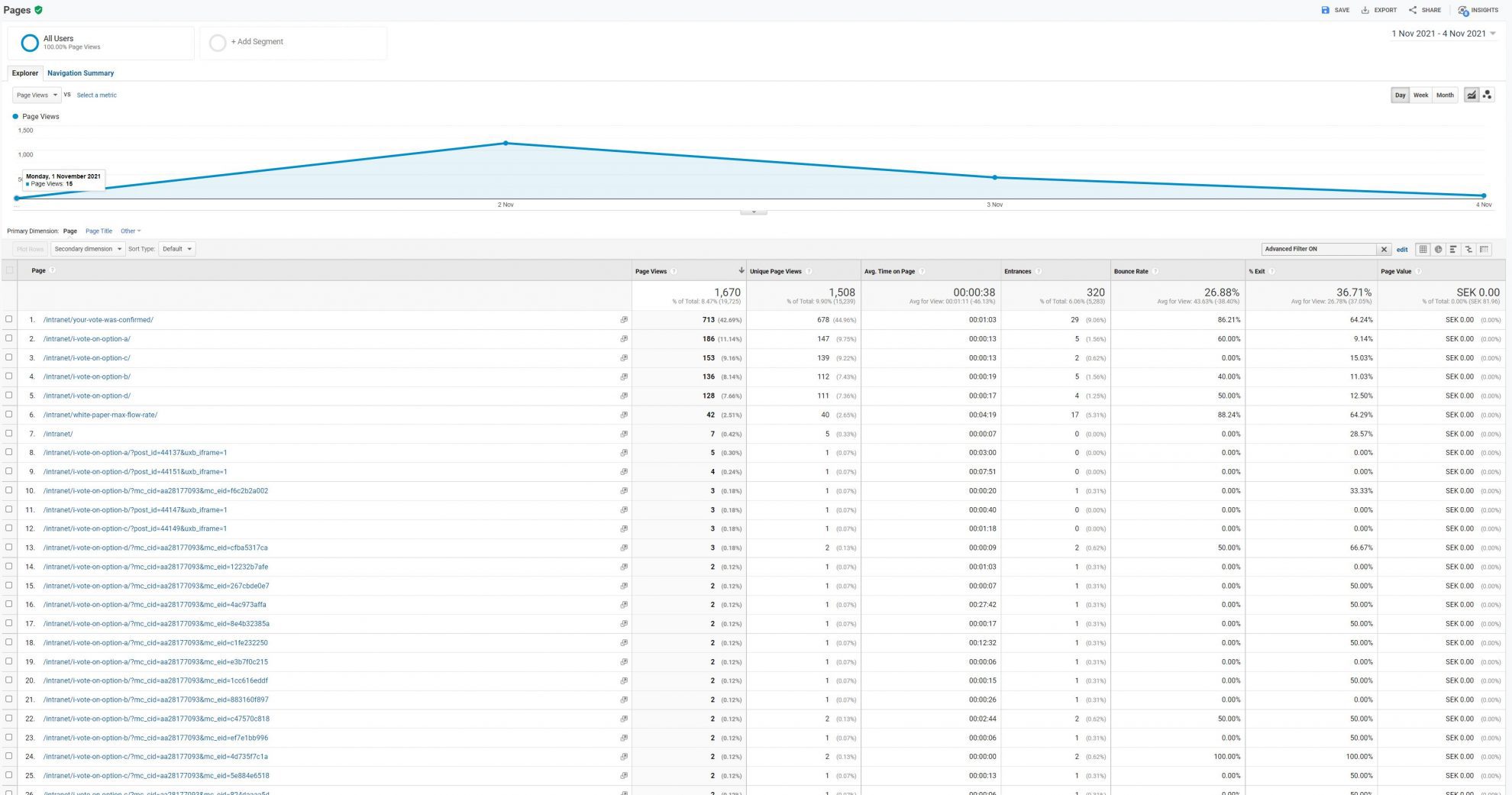Click the Save report icon
This screenshot has width=1512, height=795.
point(1326,10)
